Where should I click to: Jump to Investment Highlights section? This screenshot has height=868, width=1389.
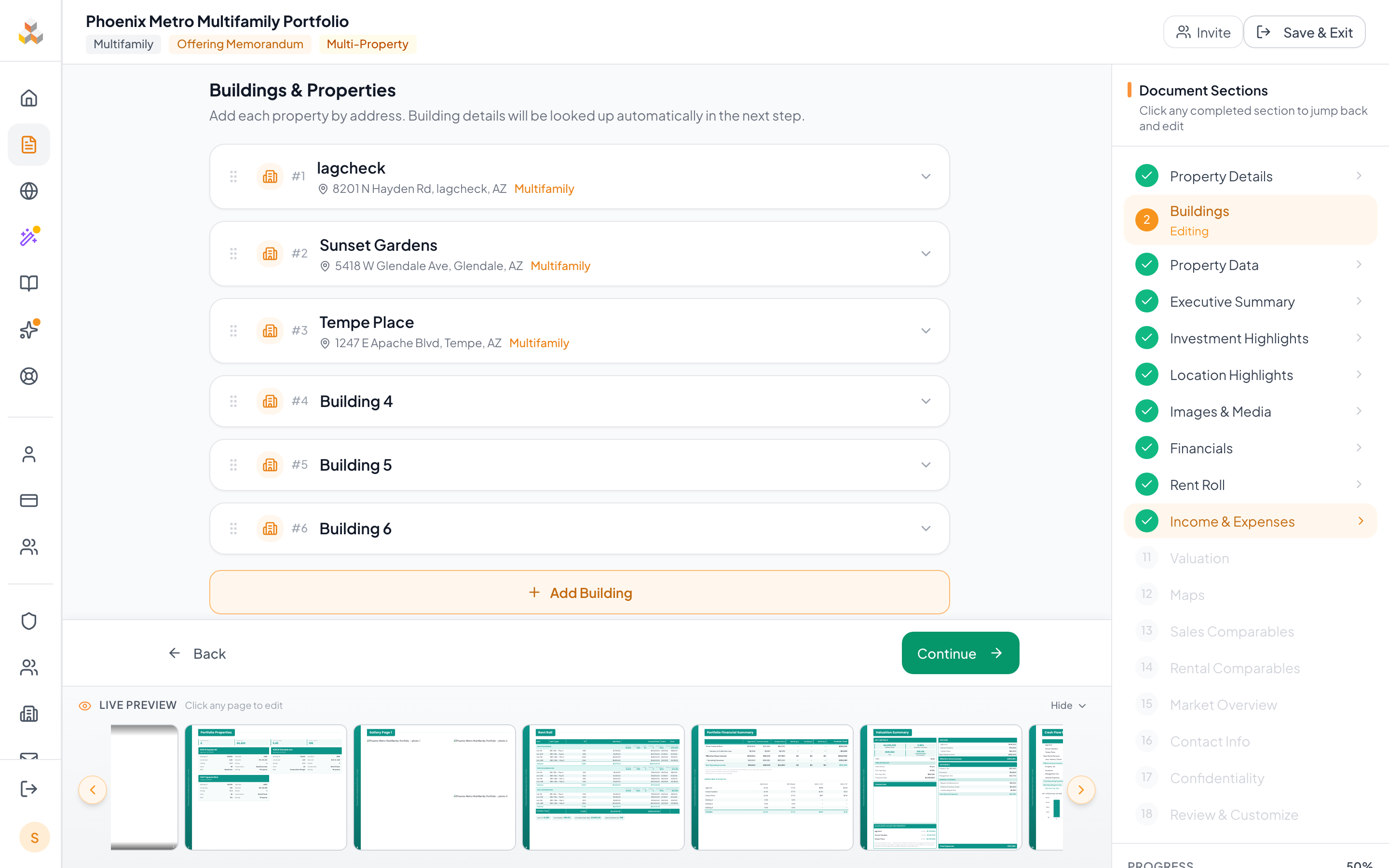click(1250, 338)
